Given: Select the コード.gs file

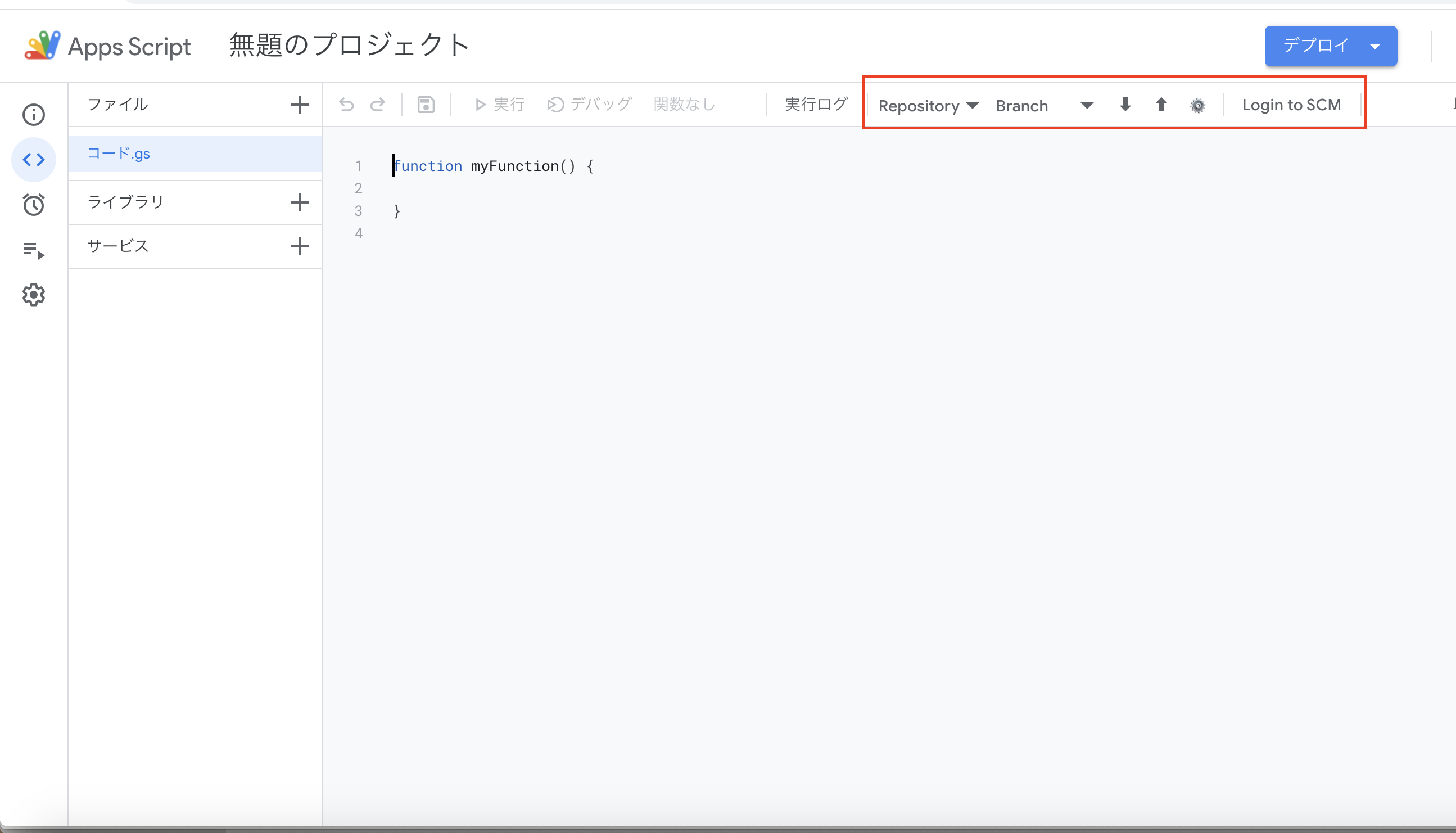Looking at the screenshot, I should [118, 154].
